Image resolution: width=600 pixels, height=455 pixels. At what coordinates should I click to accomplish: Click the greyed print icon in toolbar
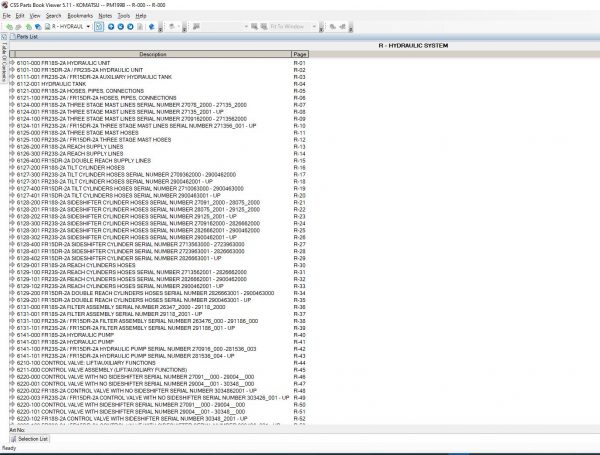point(172,27)
